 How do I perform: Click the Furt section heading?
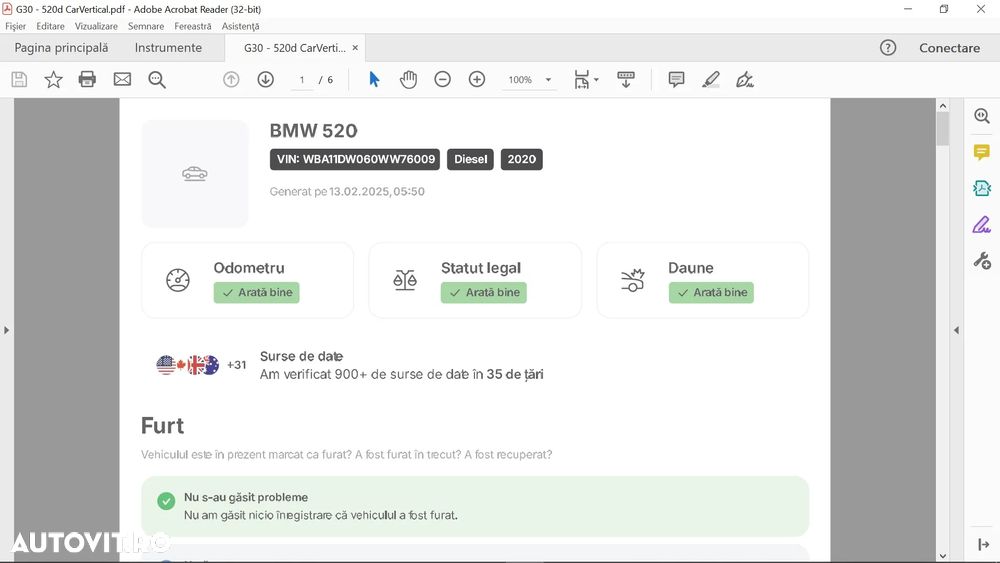(x=163, y=426)
